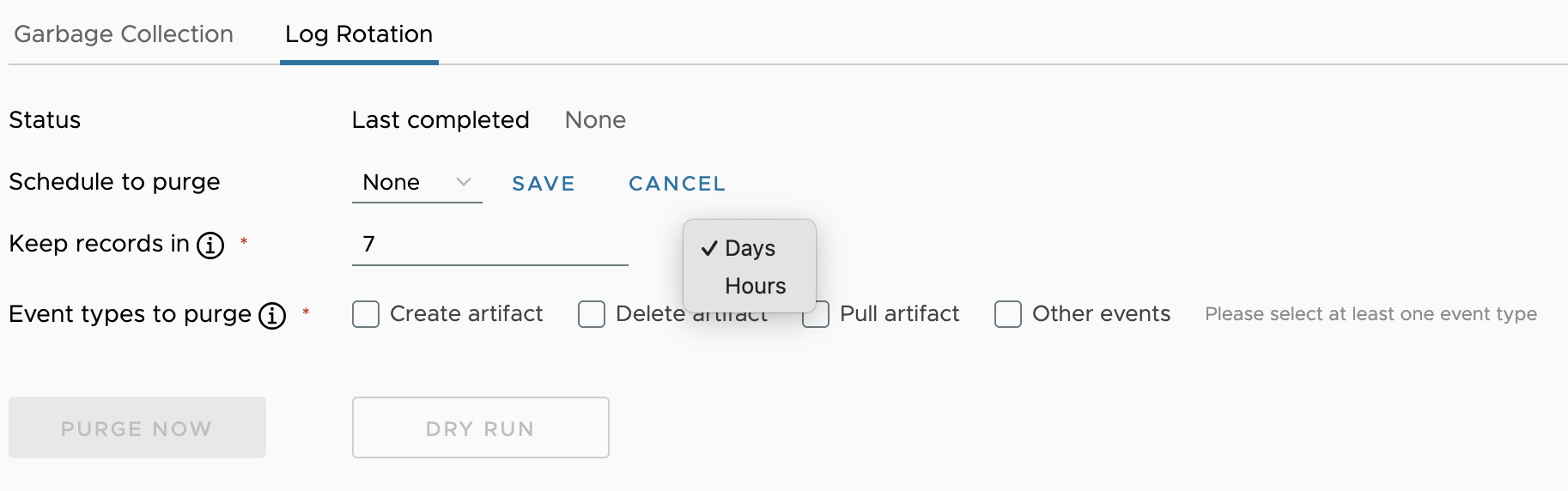The width and height of the screenshot is (1568, 491).
Task: Click CANCEL next to schedule
Action: 677,184
